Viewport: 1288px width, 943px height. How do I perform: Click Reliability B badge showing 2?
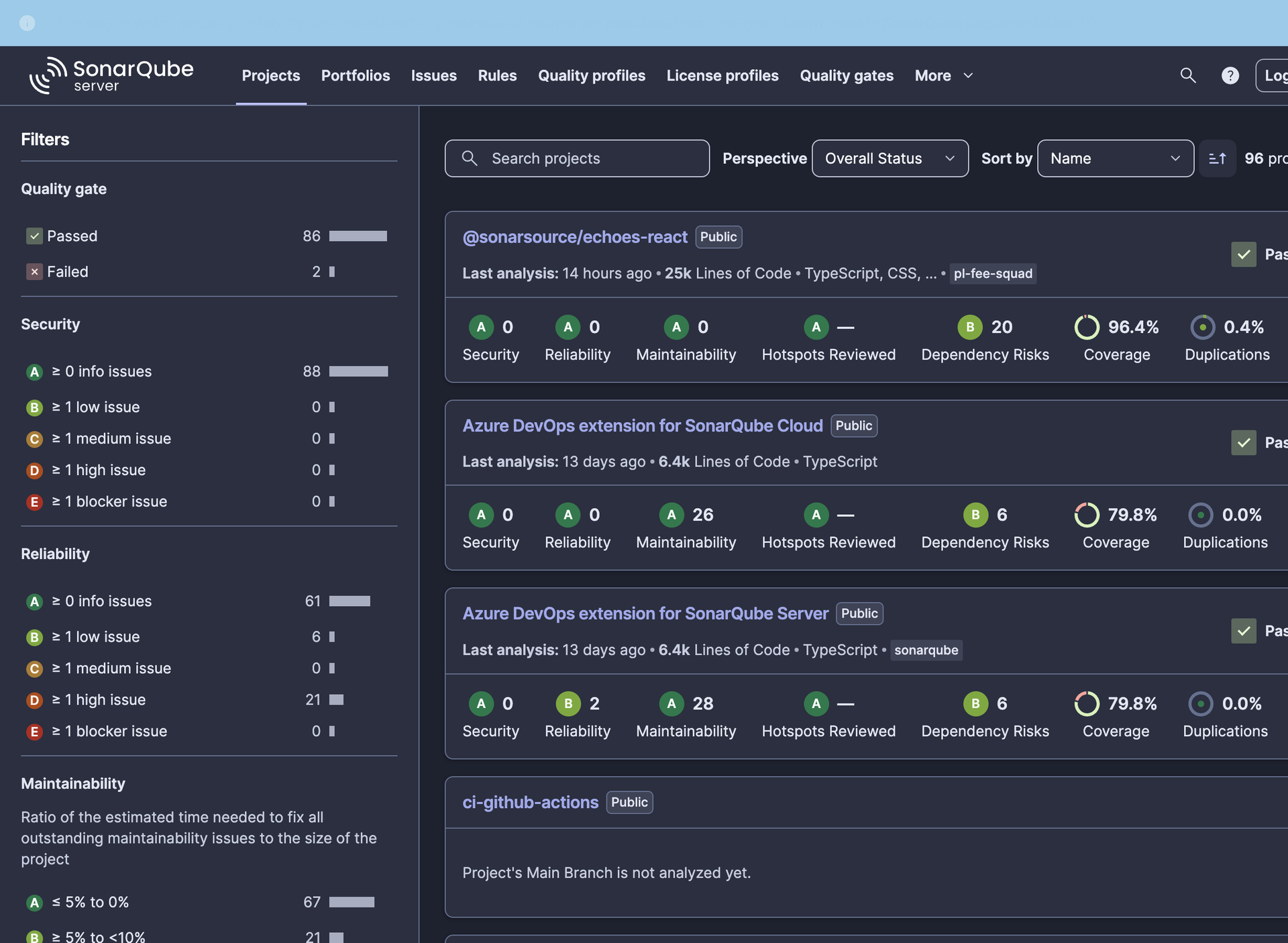point(568,703)
